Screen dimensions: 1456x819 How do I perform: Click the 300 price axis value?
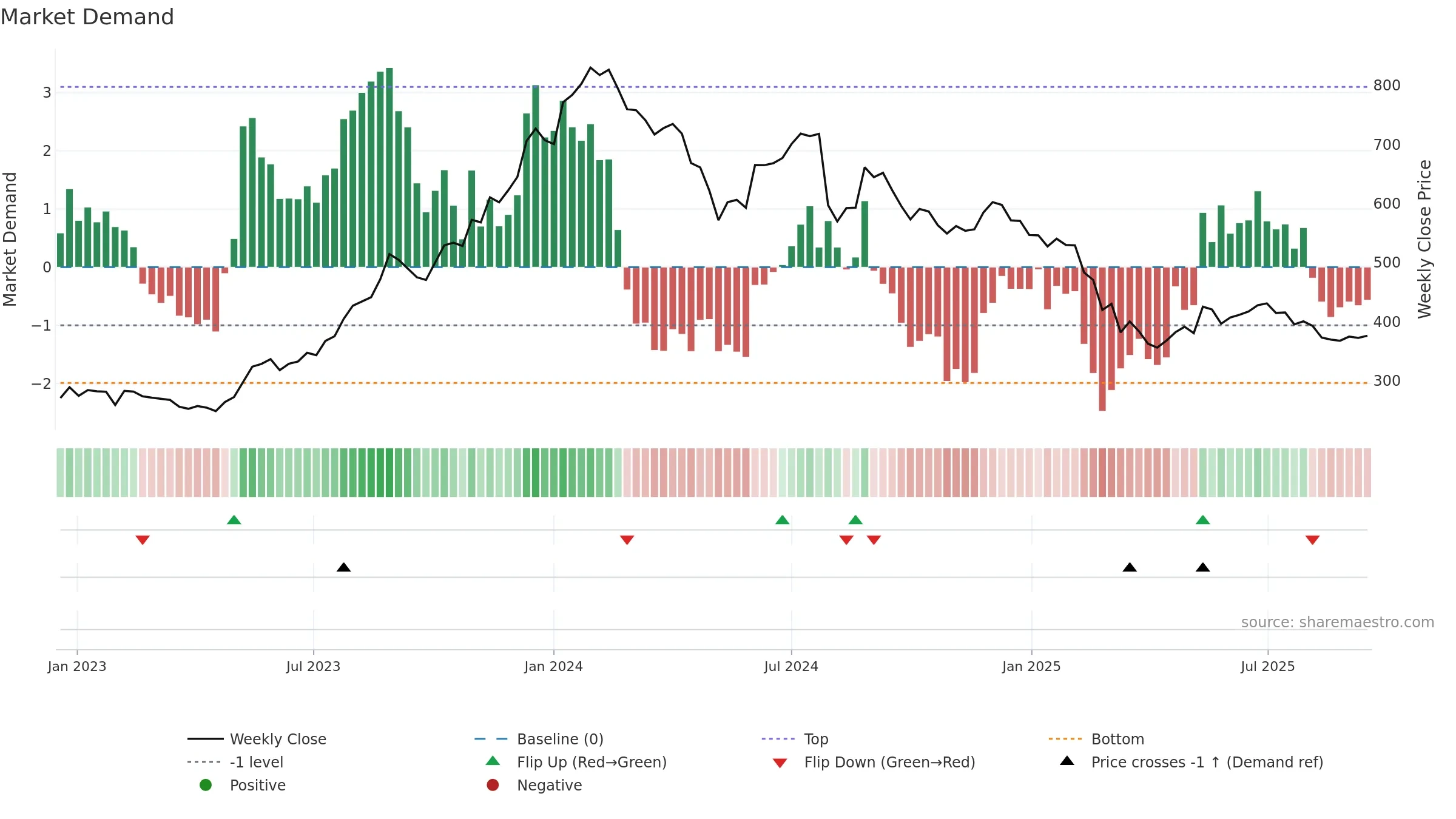coord(1387,381)
